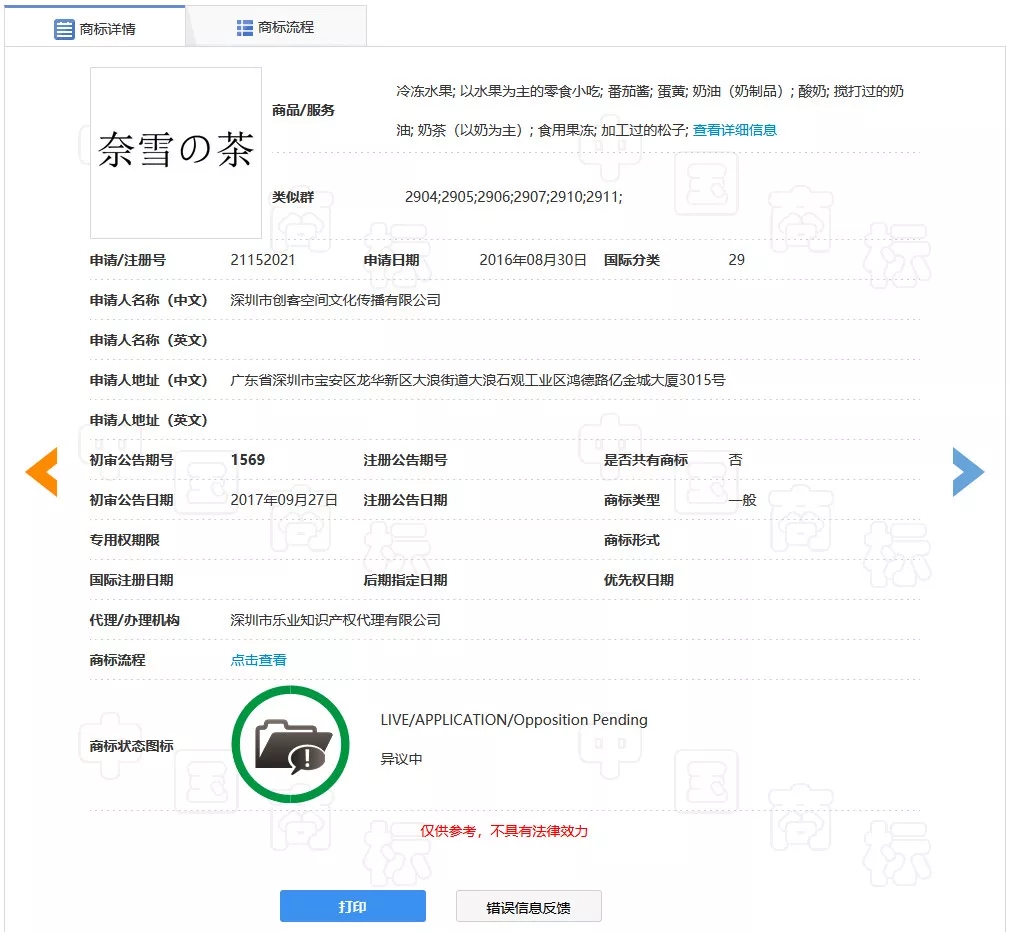Click the applicant address starting with 广东省深圳市
Image resolution: width=1010 pixels, height=932 pixels.
(478, 380)
